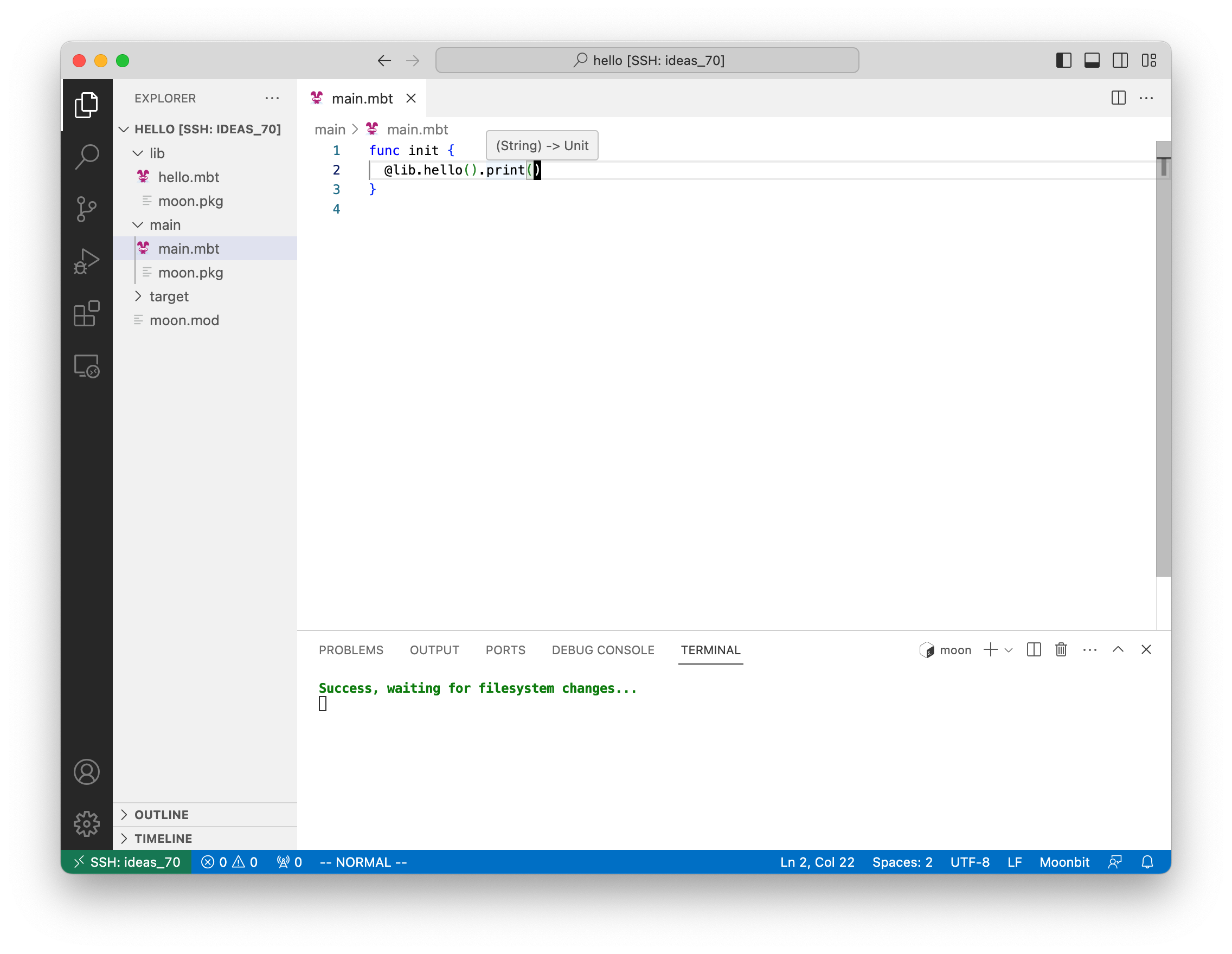The width and height of the screenshot is (1232, 954).
Task: Toggle primary side bar visibility
Action: (1063, 60)
